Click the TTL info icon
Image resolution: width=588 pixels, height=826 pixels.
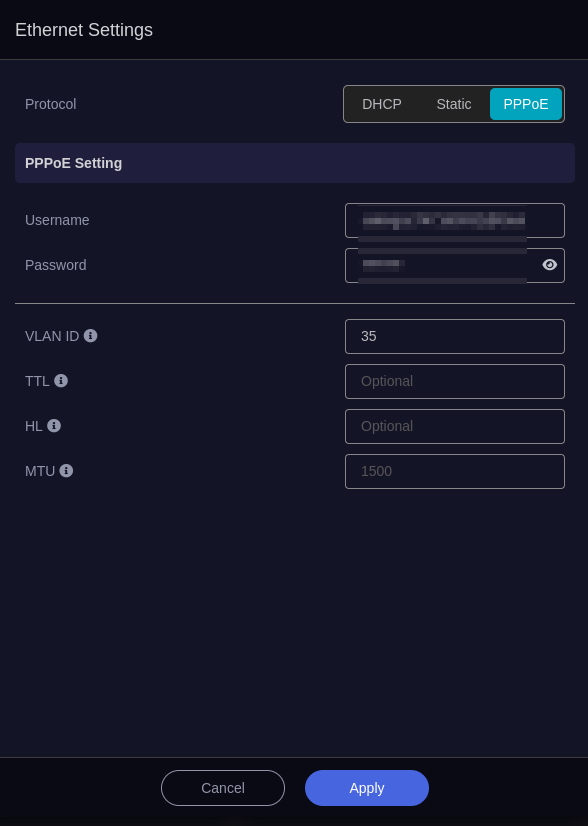click(61, 380)
